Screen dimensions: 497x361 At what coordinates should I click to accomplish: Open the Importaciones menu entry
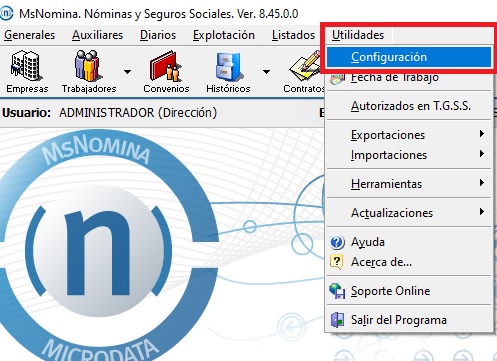(x=409, y=155)
